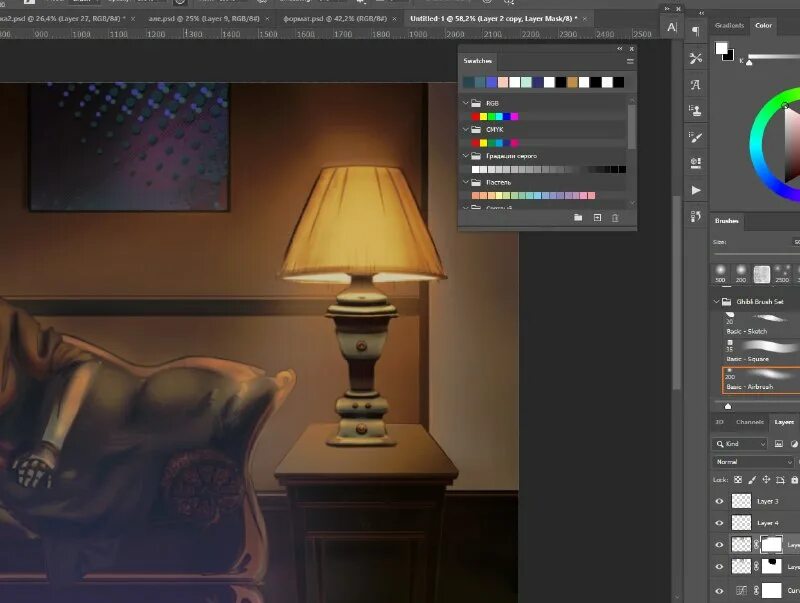
Task: Select the Basic - Sketch brush
Action: click(x=761, y=324)
